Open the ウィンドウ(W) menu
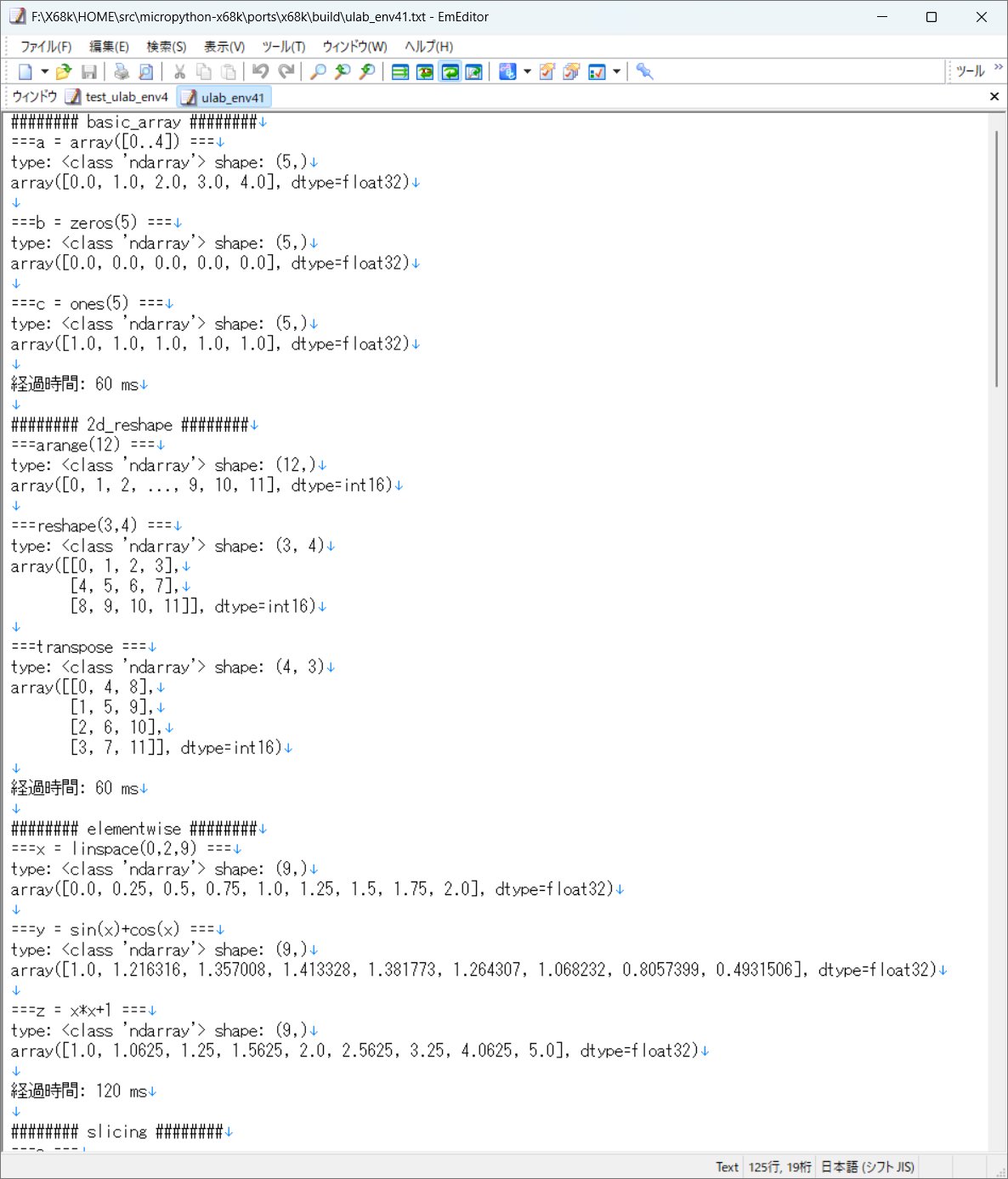The width and height of the screenshot is (1008, 1179). (354, 47)
